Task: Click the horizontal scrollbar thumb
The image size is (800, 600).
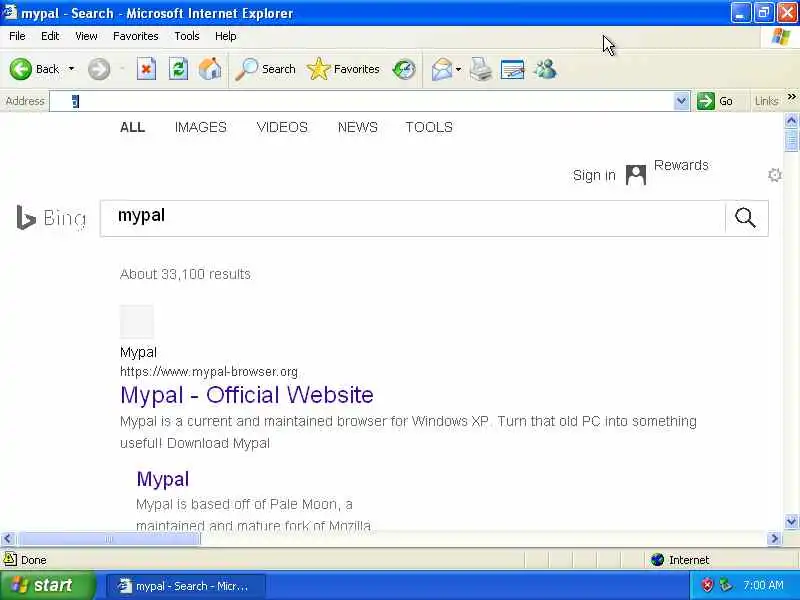Action: pyautogui.click(x=108, y=539)
